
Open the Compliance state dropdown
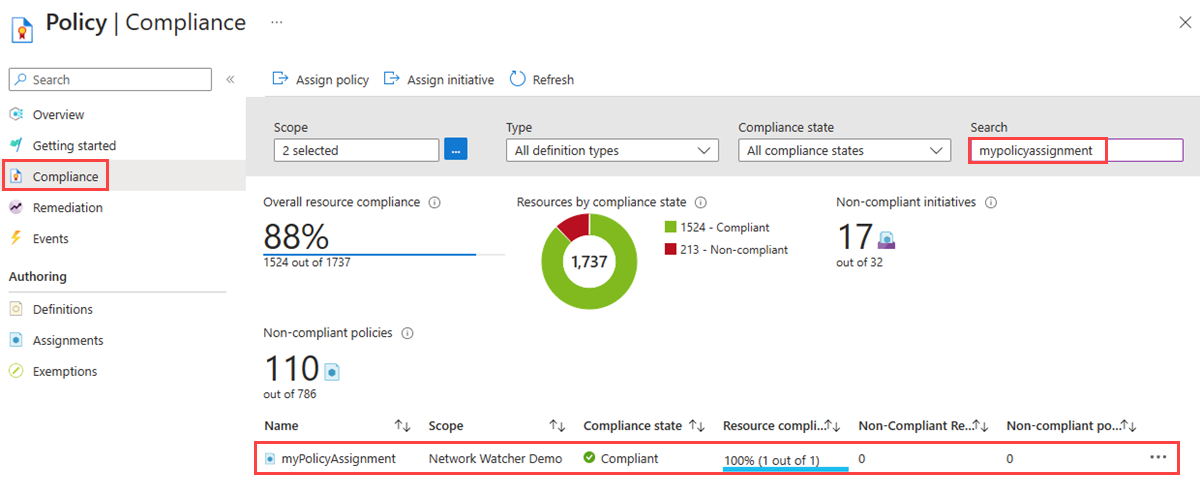(x=844, y=150)
